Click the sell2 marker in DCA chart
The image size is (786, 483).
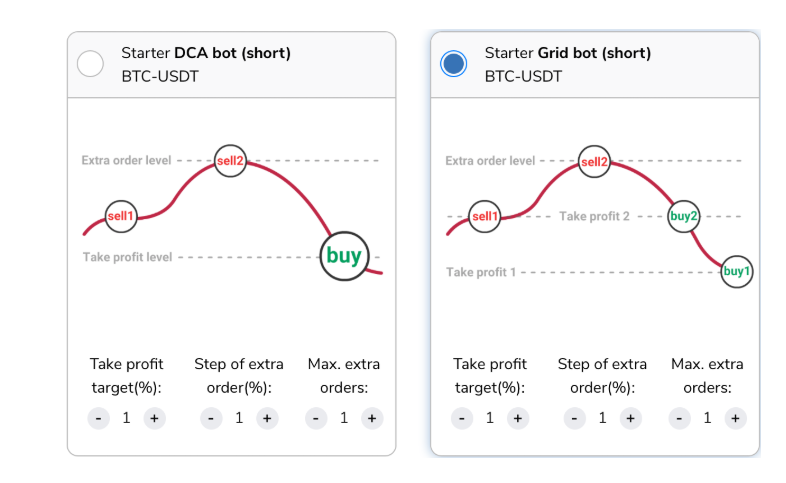(x=230, y=161)
